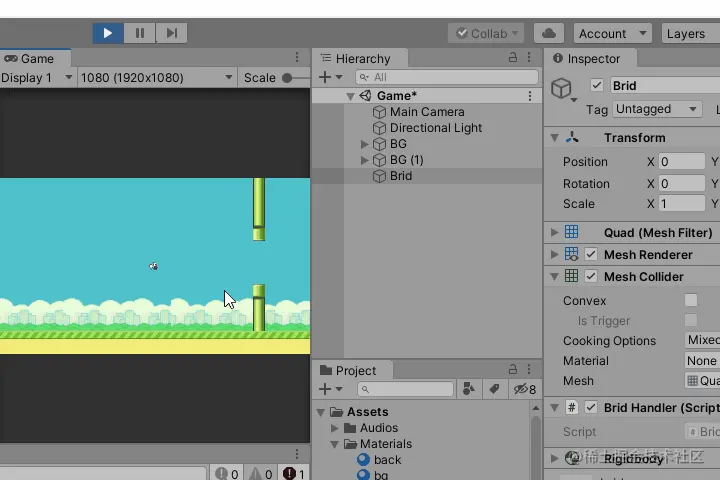Click the Position X value field
This screenshot has height=480, width=720.
(681, 162)
